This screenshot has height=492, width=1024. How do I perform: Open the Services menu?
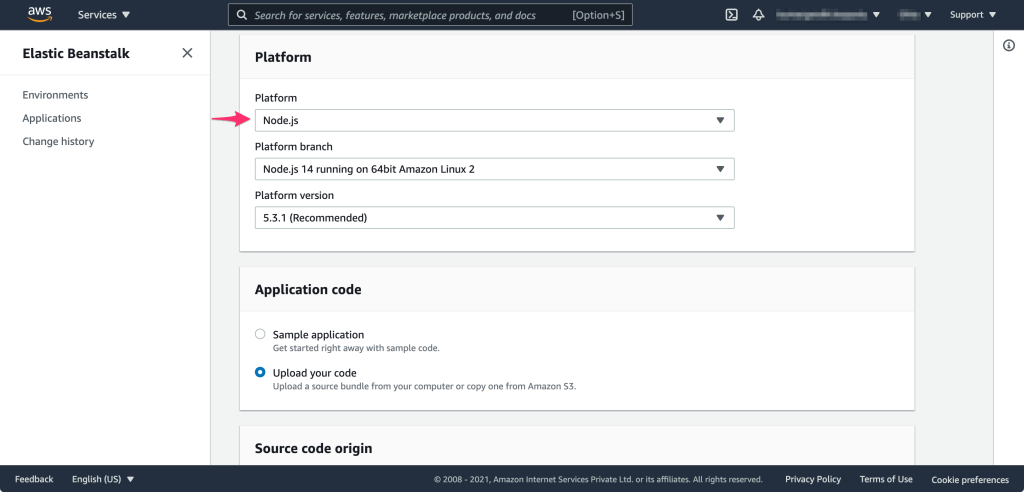[x=104, y=15]
